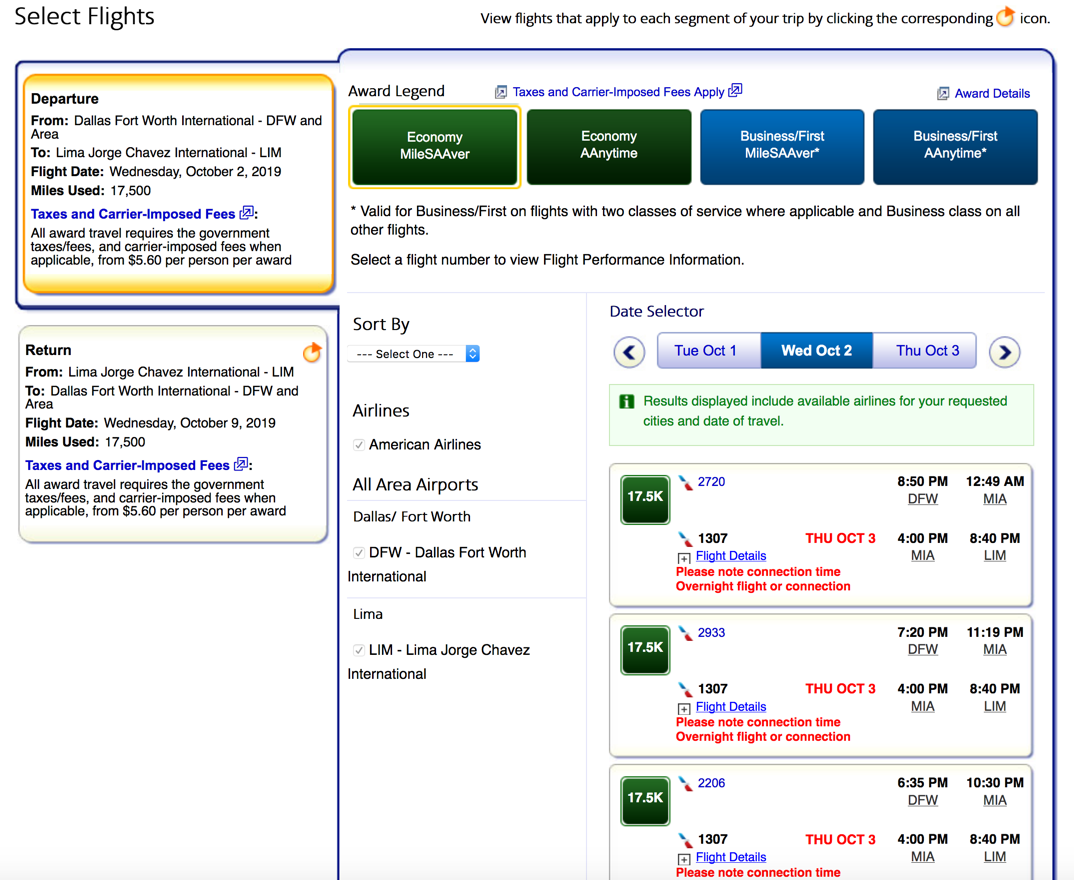The image size is (1074, 880).
Task: Toggle DFW - Dallas Fort Worth International checkbox
Action: (x=358, y=553)
